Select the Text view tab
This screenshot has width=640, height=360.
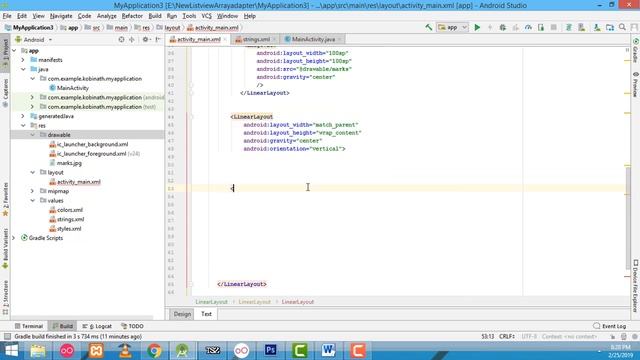[x=206, y=314]
